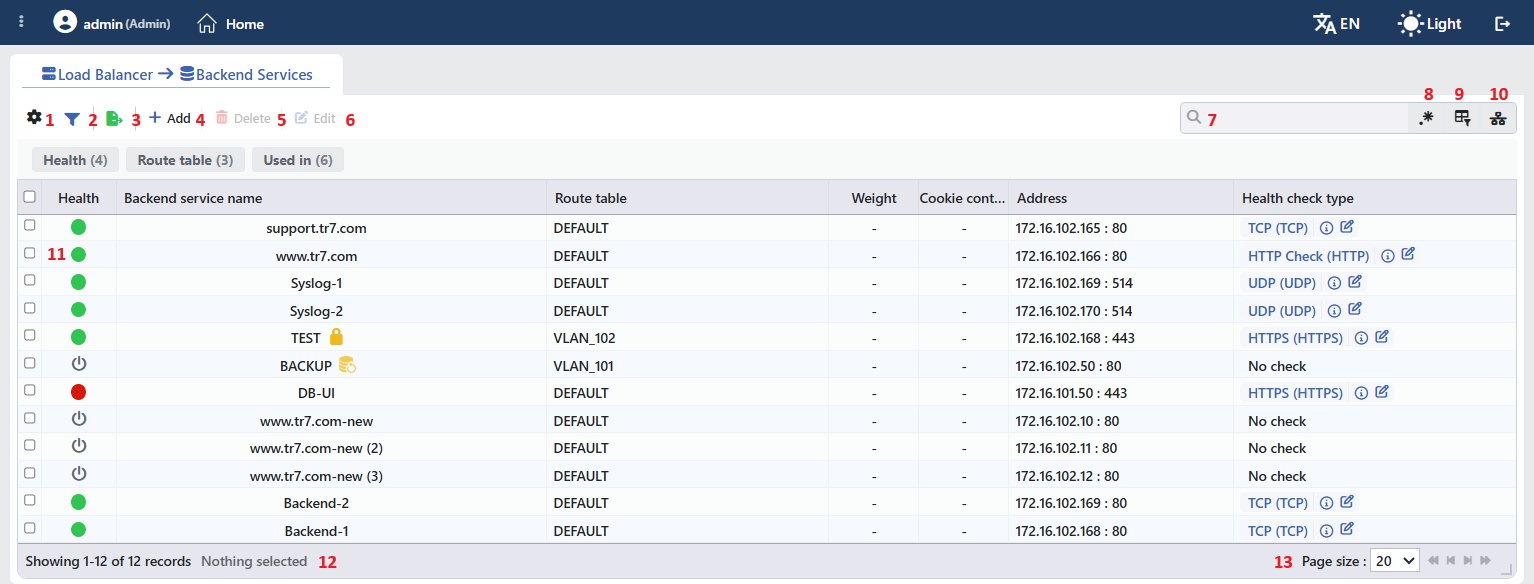Edit health check of www.tr7.com row

(1408, 254)
